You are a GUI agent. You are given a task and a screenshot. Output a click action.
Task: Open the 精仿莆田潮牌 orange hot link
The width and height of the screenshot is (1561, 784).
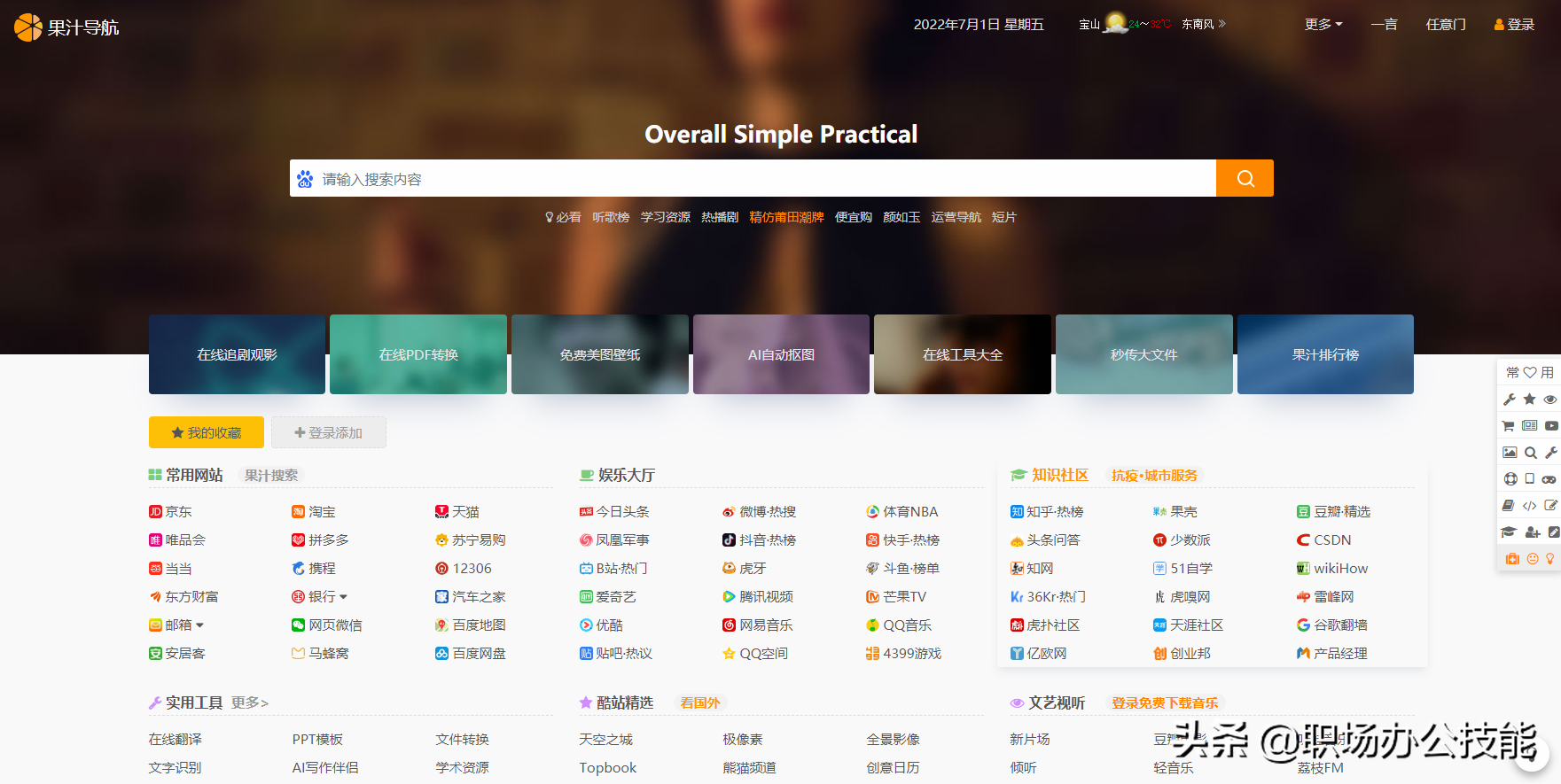786,217
